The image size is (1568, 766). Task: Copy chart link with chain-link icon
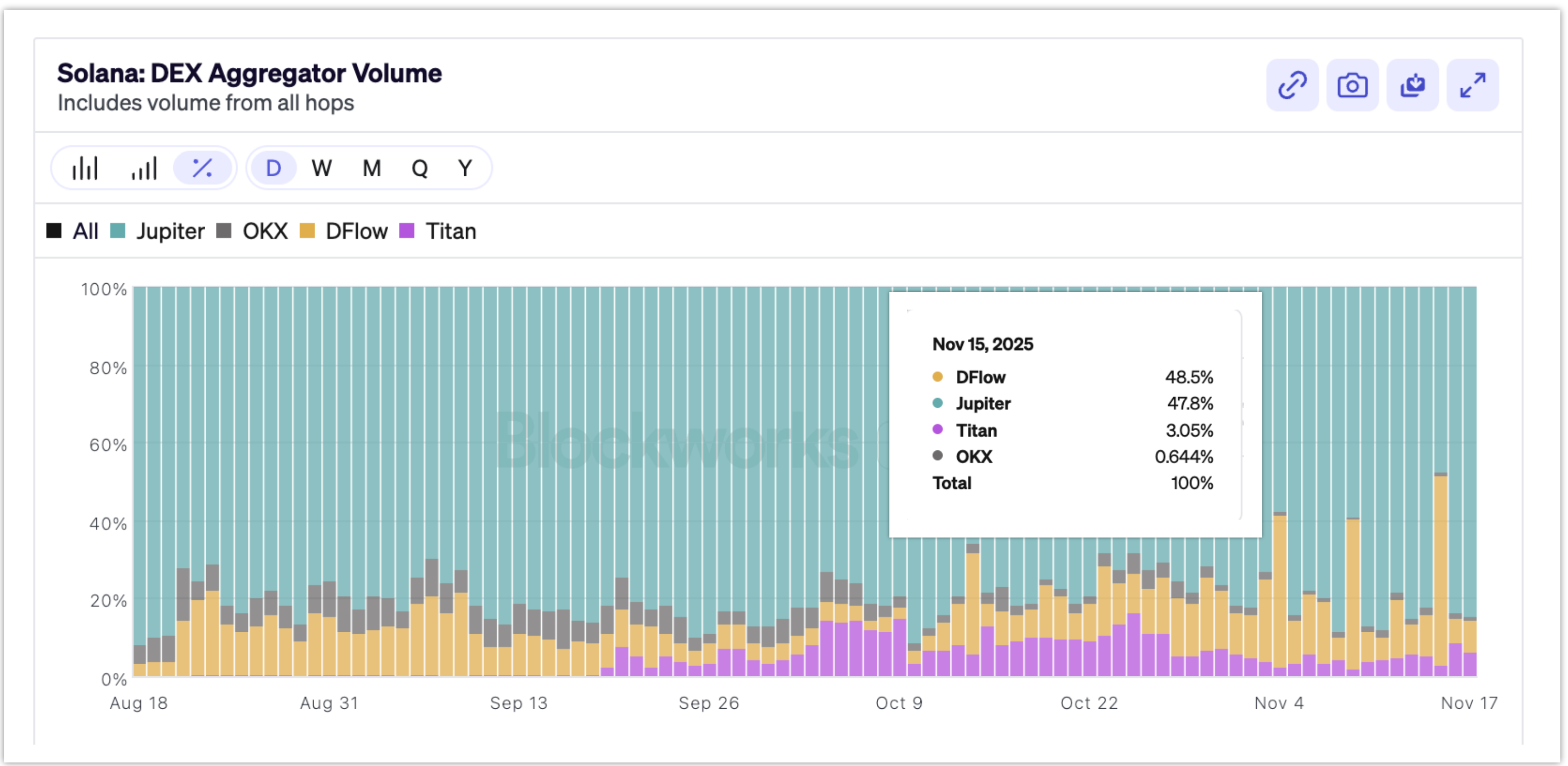[1292, 85]
